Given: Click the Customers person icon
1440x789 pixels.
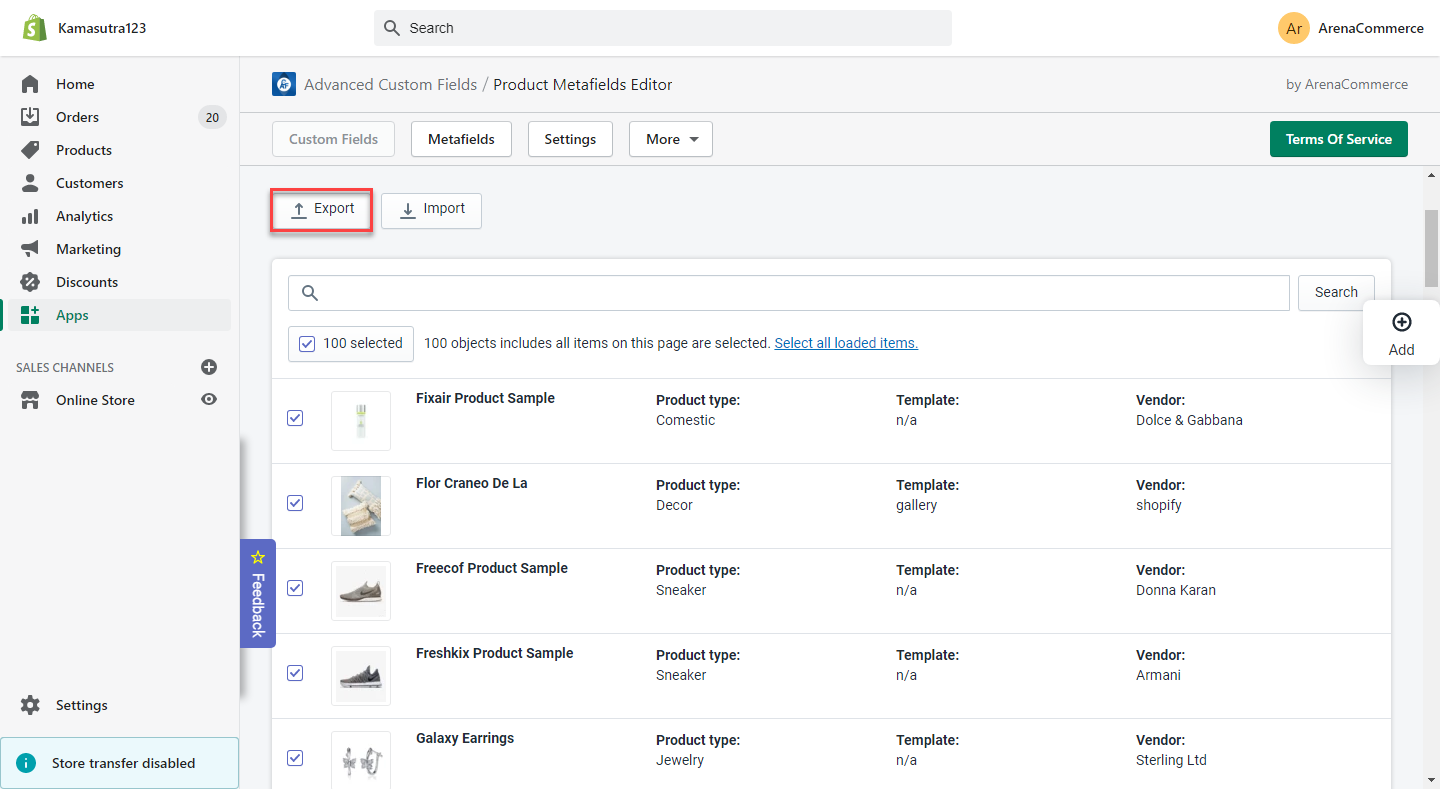Looking at the screenshot, I should (30, 183).
